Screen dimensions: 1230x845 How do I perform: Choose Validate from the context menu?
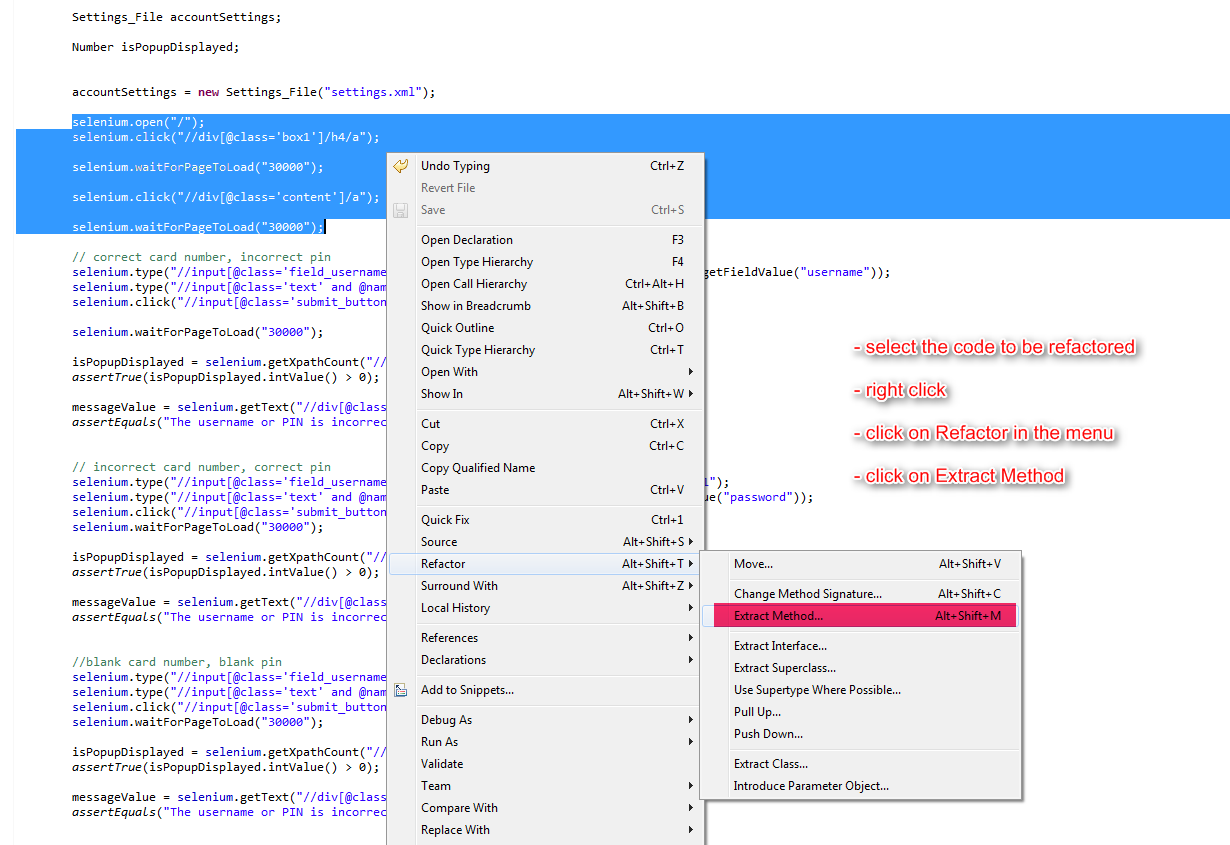[546, 764]
